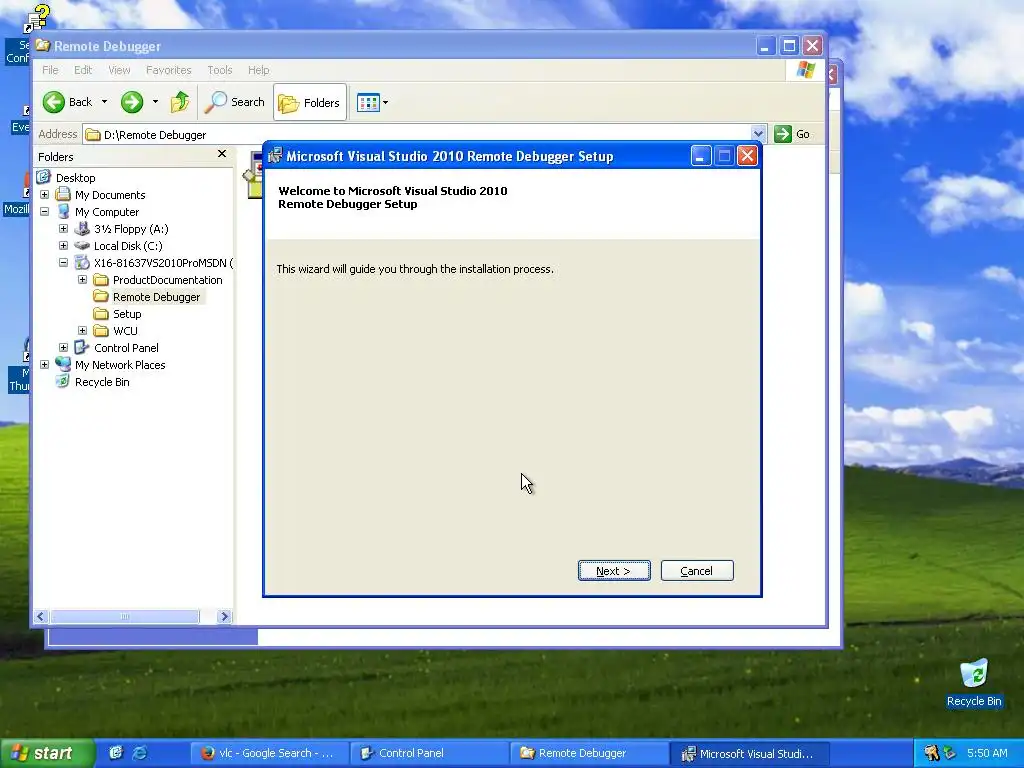Open the Views icon dropdown
1024x768 pixels.
372,103
